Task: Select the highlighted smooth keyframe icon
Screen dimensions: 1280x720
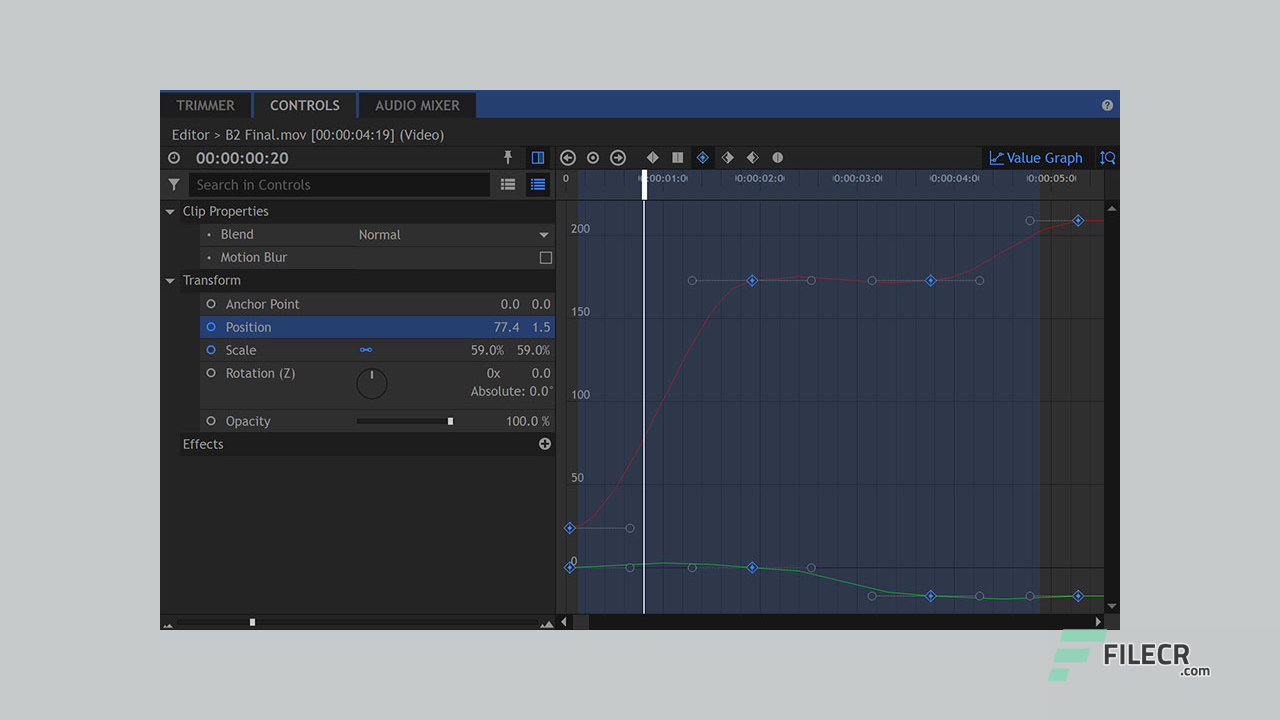Action: pyautogui.click(x=702, y=158)
